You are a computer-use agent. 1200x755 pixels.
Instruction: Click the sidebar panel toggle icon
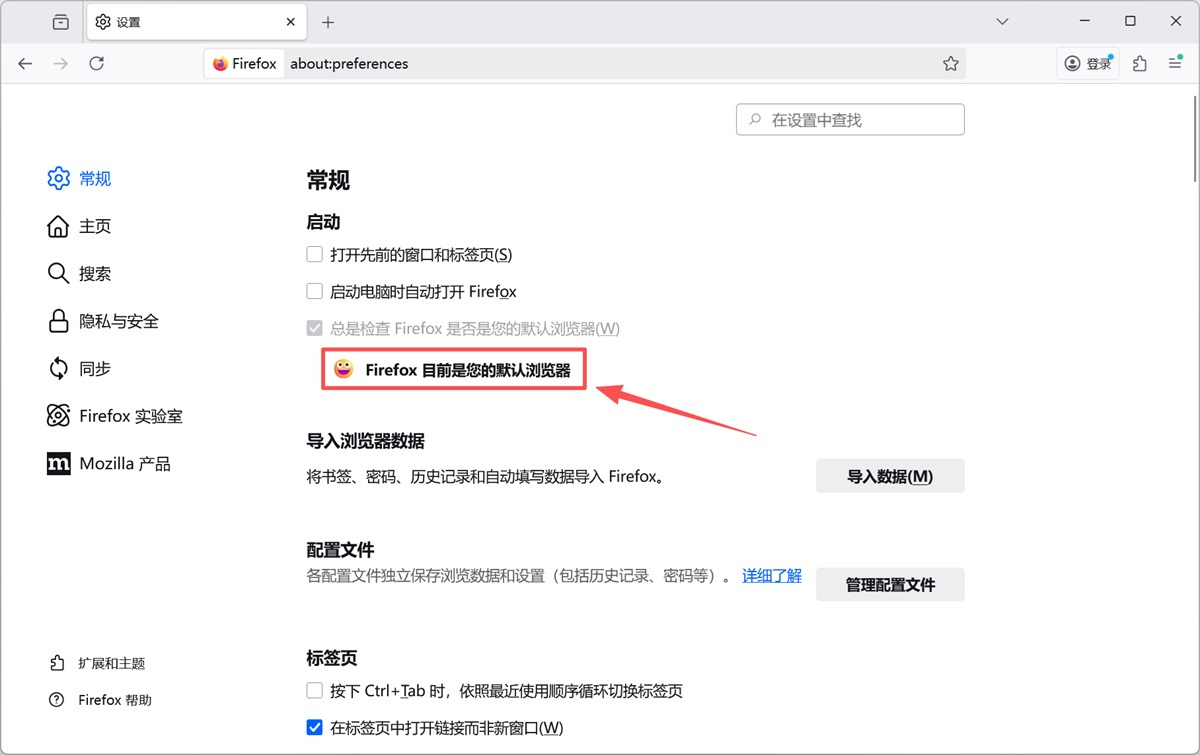pos(59,20)
